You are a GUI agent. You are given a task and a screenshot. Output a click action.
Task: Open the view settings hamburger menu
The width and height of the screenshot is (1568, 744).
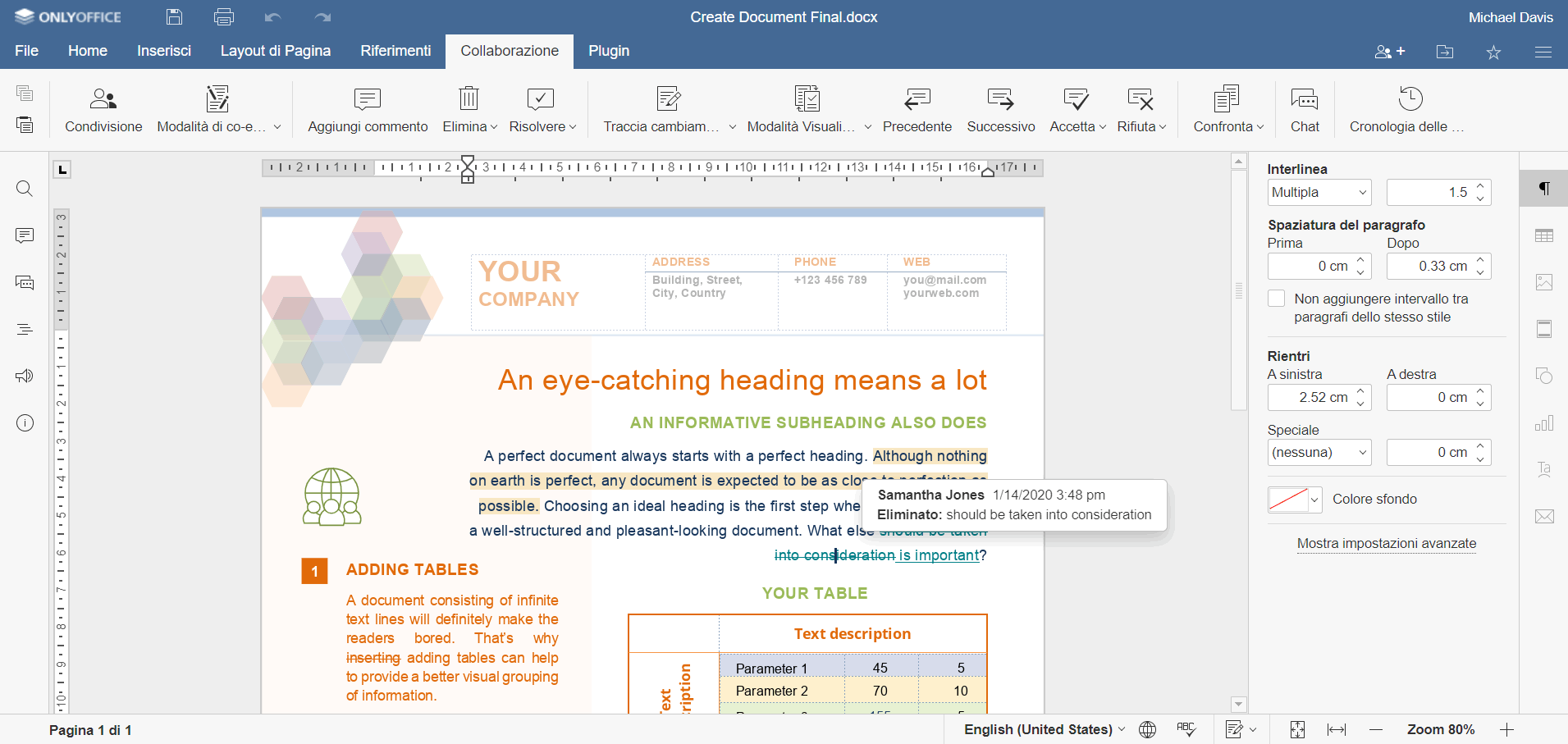coord(1543,52)
